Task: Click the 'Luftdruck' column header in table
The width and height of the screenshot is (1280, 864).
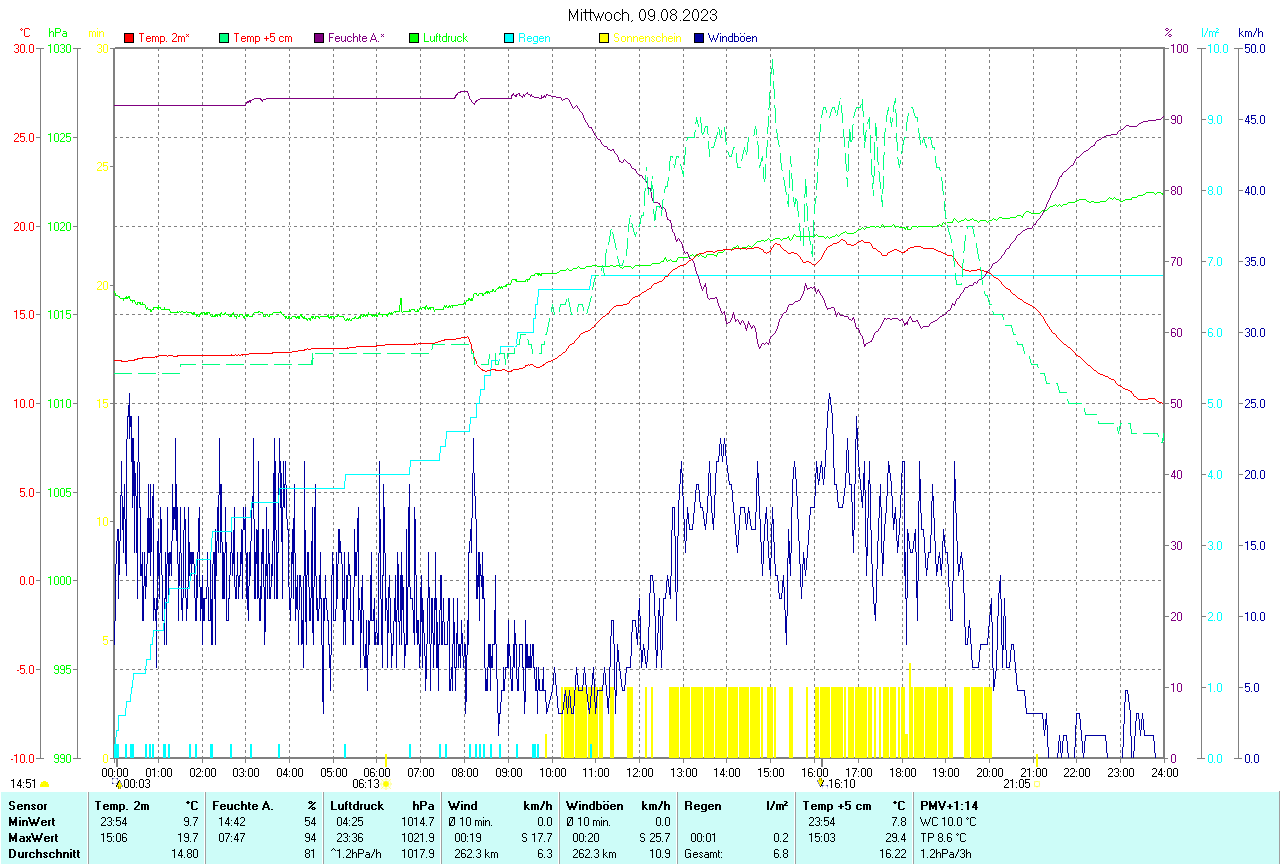Action: (x=357, y=805)
